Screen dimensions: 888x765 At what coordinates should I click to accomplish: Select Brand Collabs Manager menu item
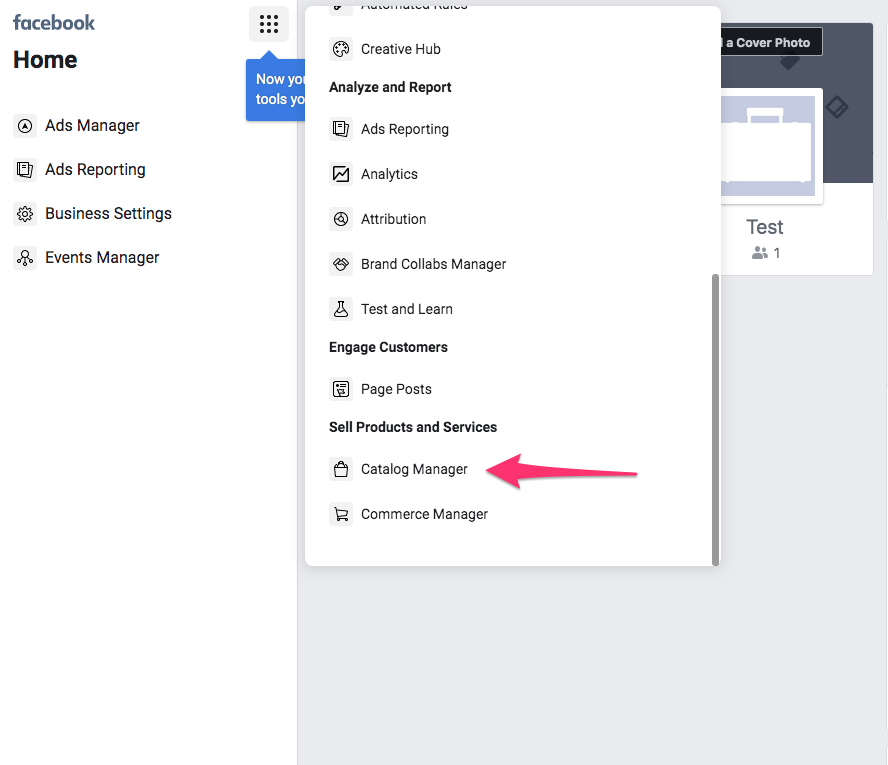point(433,264)
